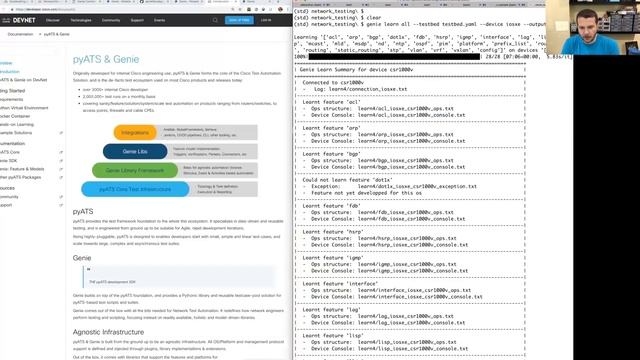Open Sample Solutions sidebar link
Image resolution: width=640 pixels, height=360 pixels.
(16, 133)
